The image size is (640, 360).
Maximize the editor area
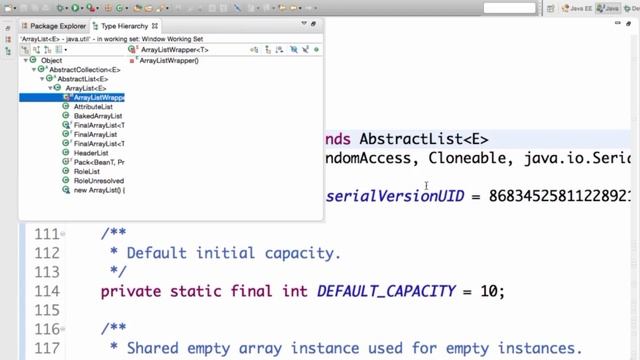[x=629, y=24]
